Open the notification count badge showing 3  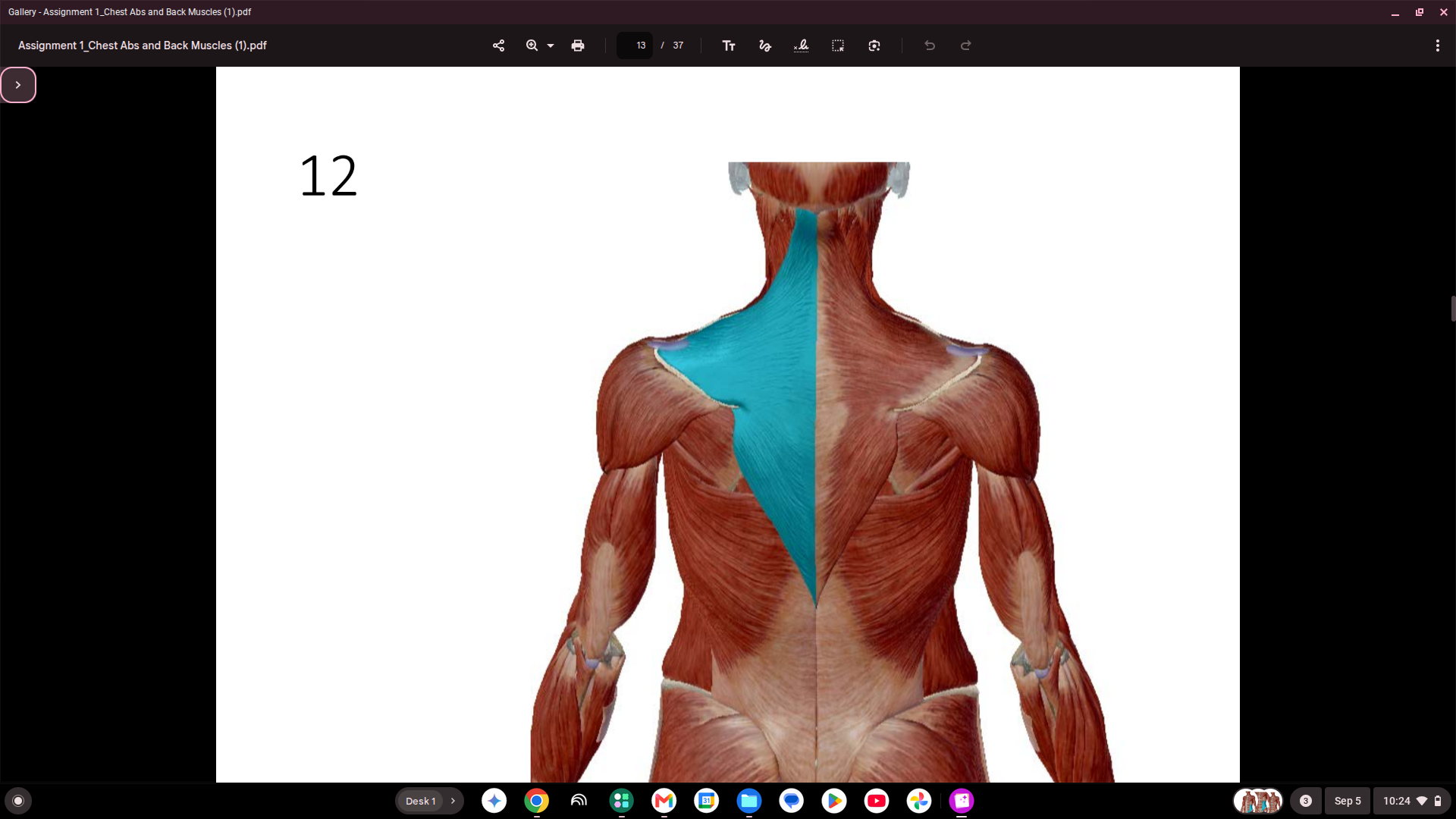[x=1306, y=801]
